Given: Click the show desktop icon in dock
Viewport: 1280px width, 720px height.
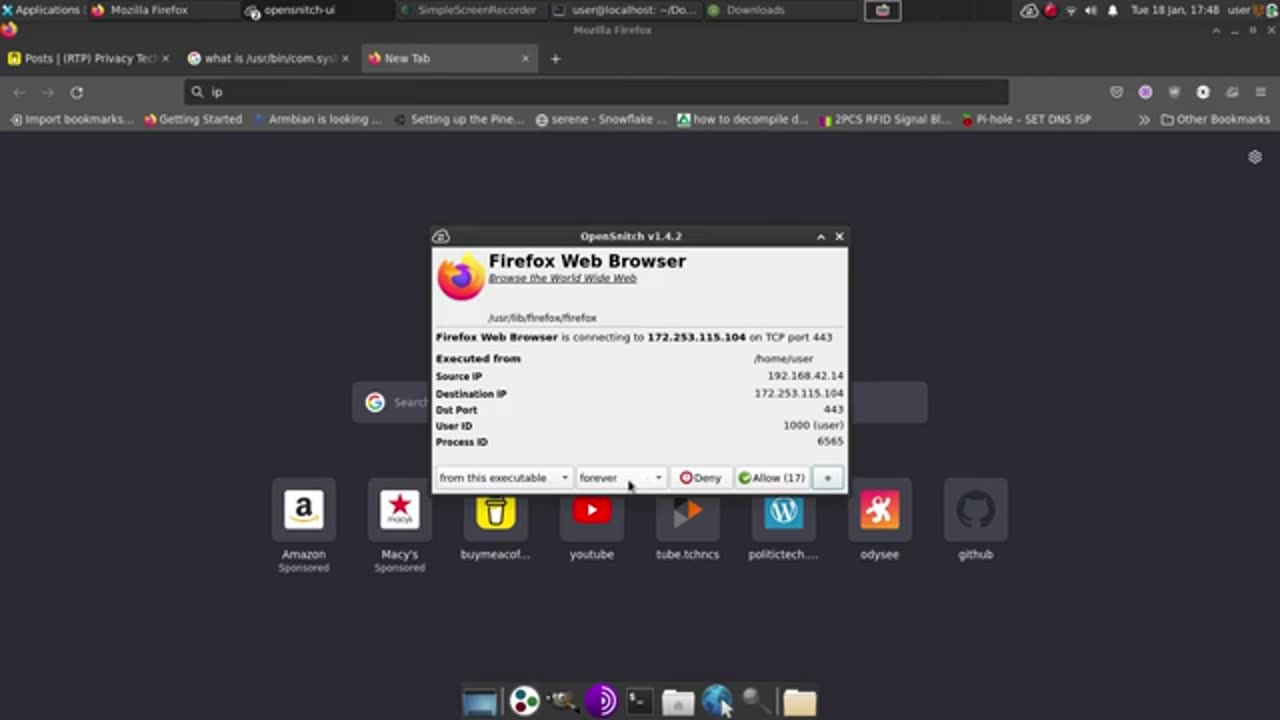Looking at the screenshot, I should tap(480, 702).
